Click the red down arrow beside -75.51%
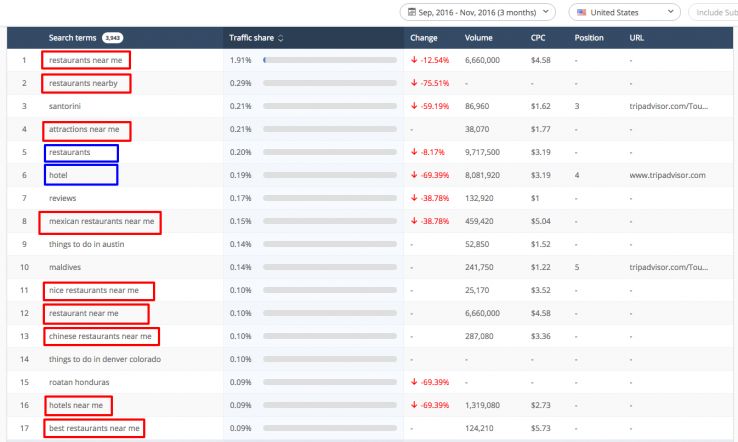This screenshot has width=738, height=442. point(414,83)
